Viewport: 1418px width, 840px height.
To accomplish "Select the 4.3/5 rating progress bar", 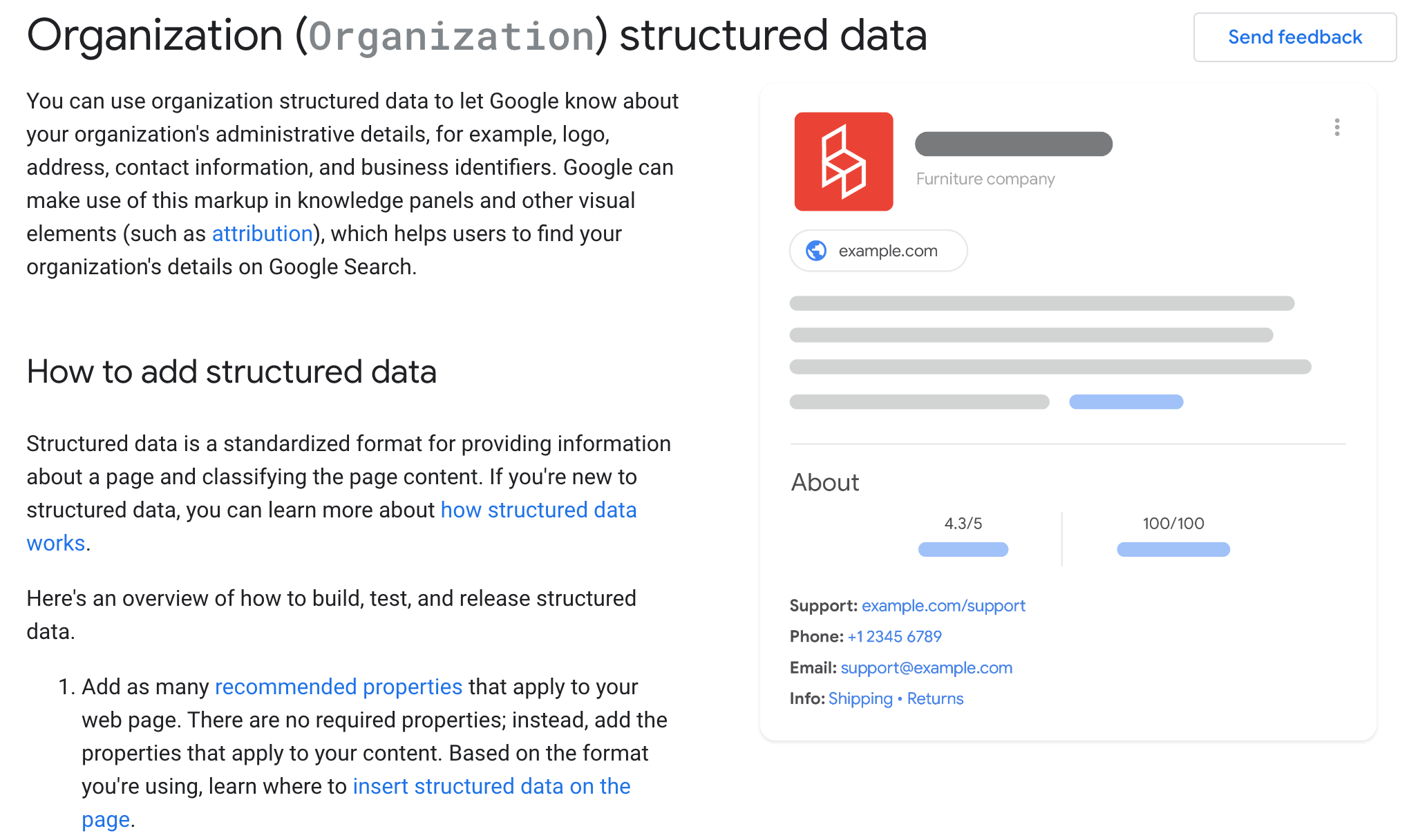I will click(x=963, y=549).
